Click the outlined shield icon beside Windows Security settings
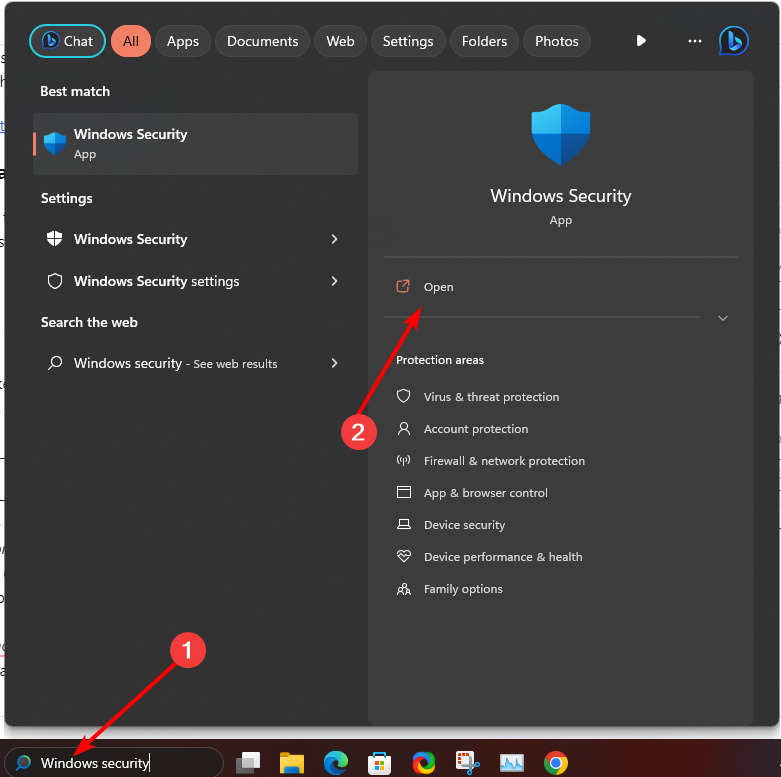This screenshot has height=777, width=781. [55, 281]
